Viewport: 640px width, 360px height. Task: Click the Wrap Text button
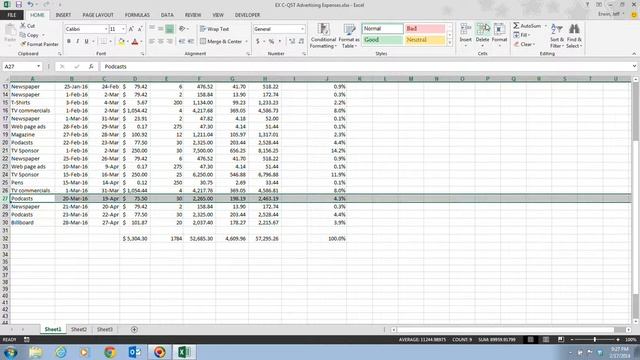215,29
